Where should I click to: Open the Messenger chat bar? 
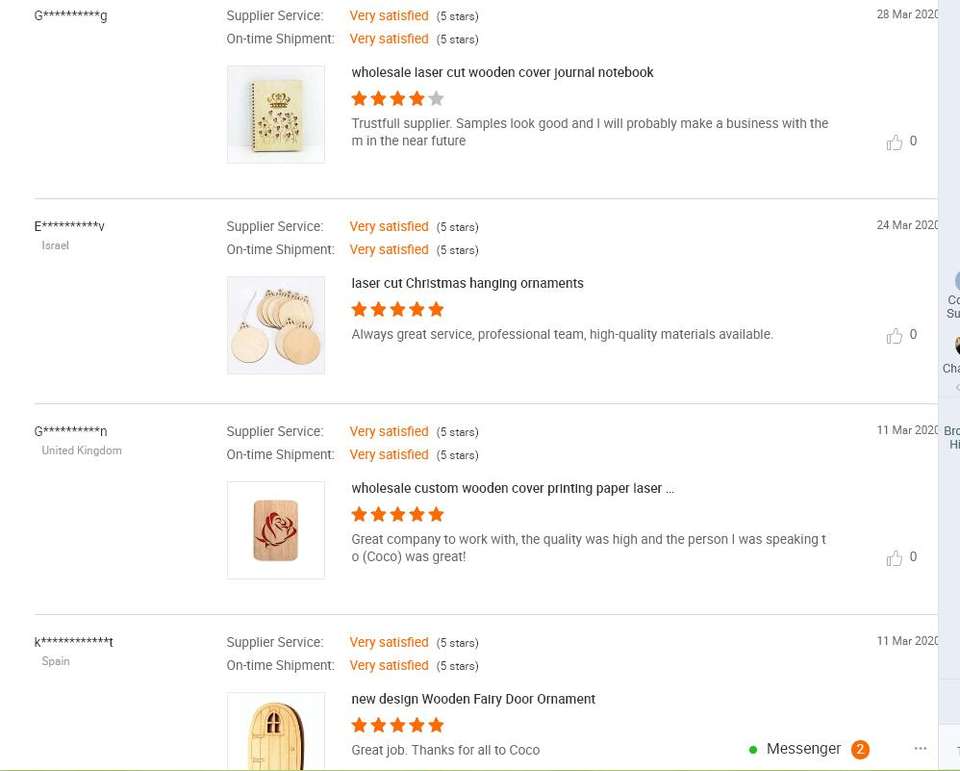click(803, 749)
